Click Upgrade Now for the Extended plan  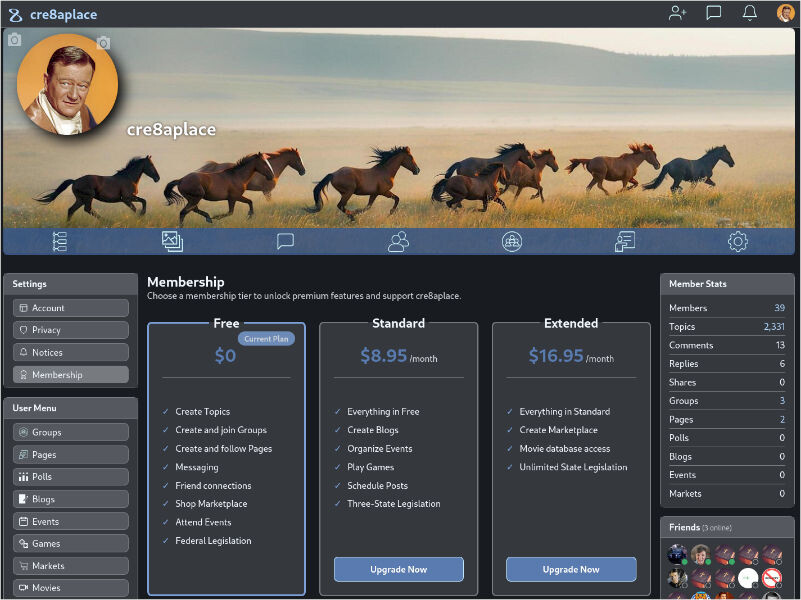pyautogui.click(x=570, y=569)
